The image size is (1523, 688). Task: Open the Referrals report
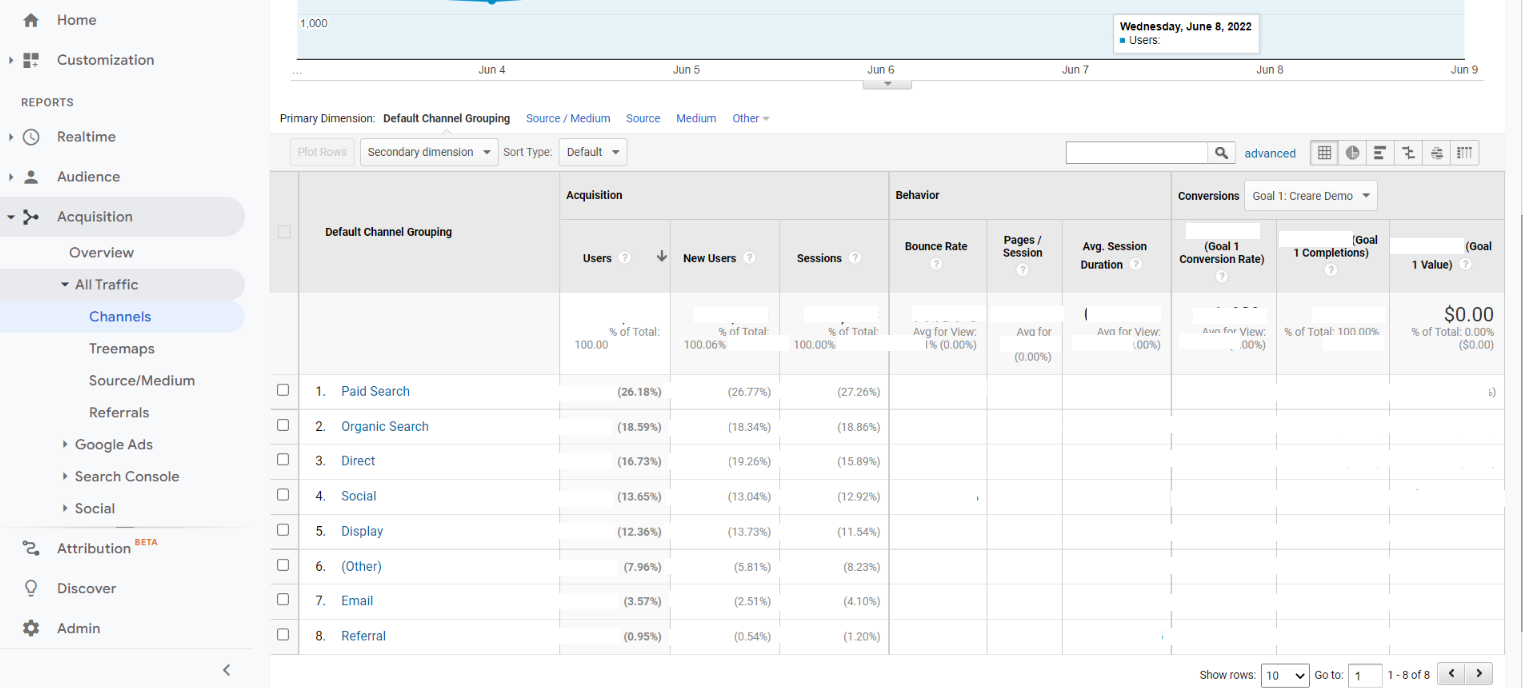[x=119, y=413]
